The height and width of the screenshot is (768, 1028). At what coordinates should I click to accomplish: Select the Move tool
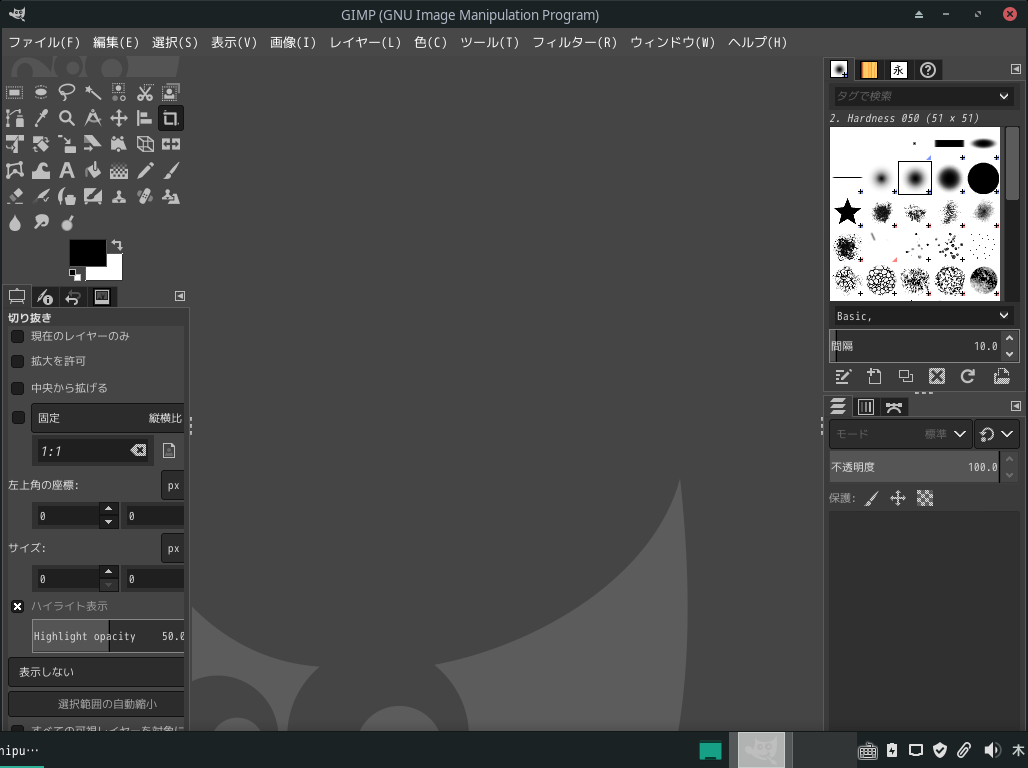119,118
